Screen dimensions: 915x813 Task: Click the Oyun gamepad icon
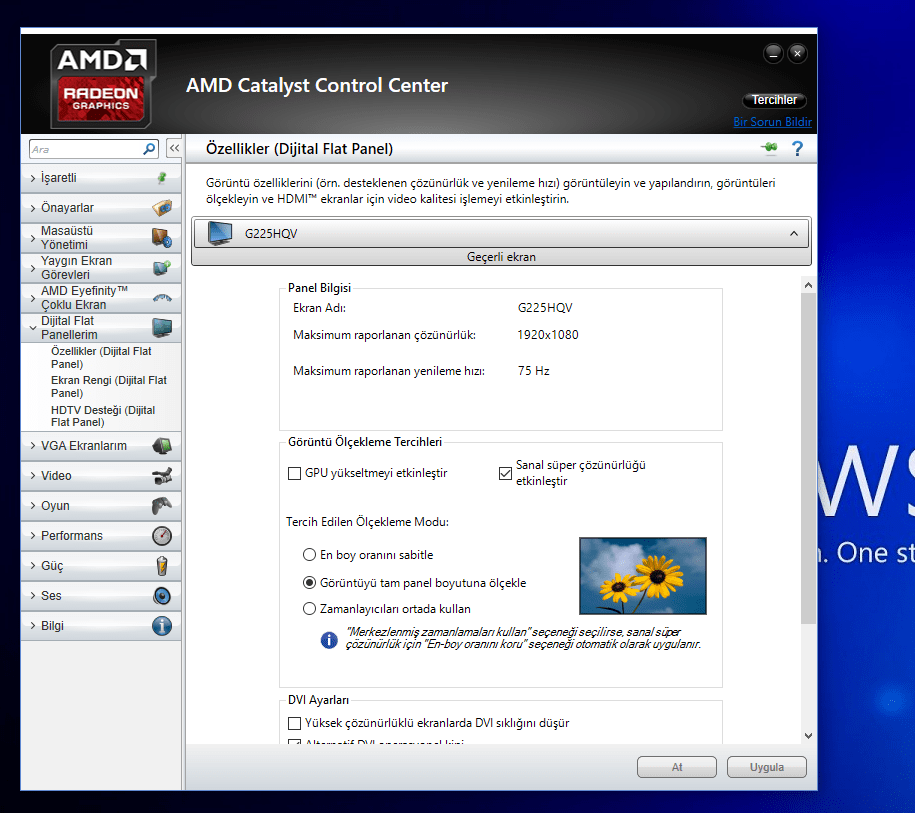pyautogui.click(x=162, y=505)
